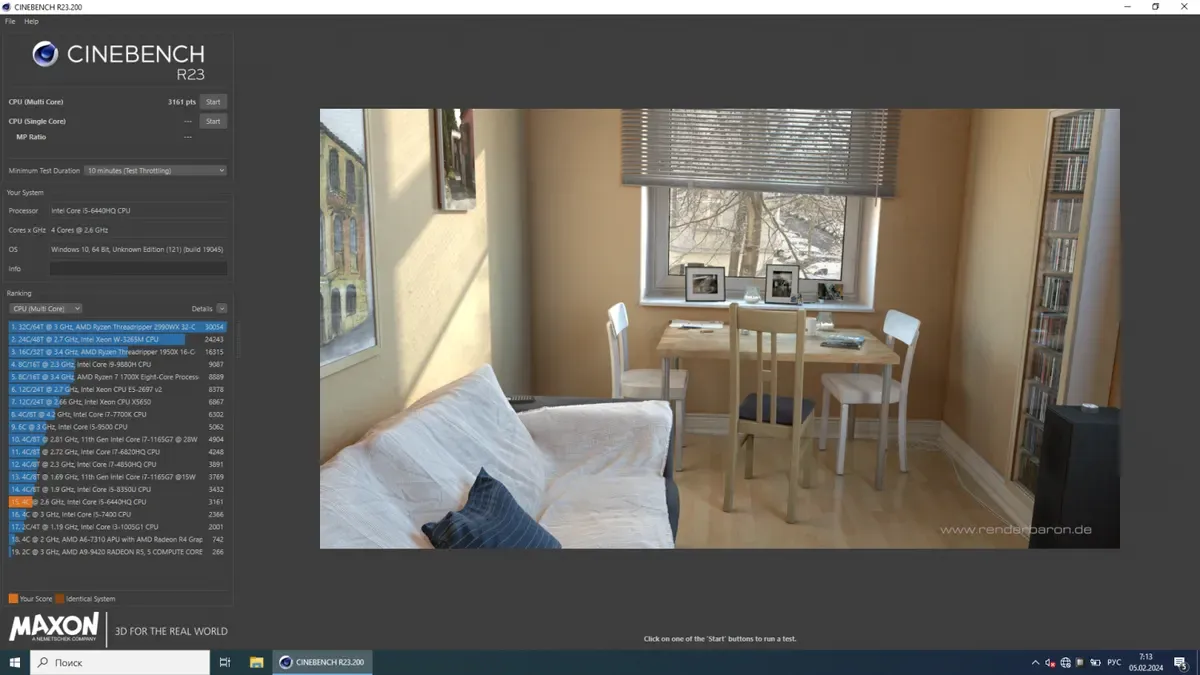Click the Maxon logo
This screenshot has height=675, width=1200.
[x=54, y=628]
